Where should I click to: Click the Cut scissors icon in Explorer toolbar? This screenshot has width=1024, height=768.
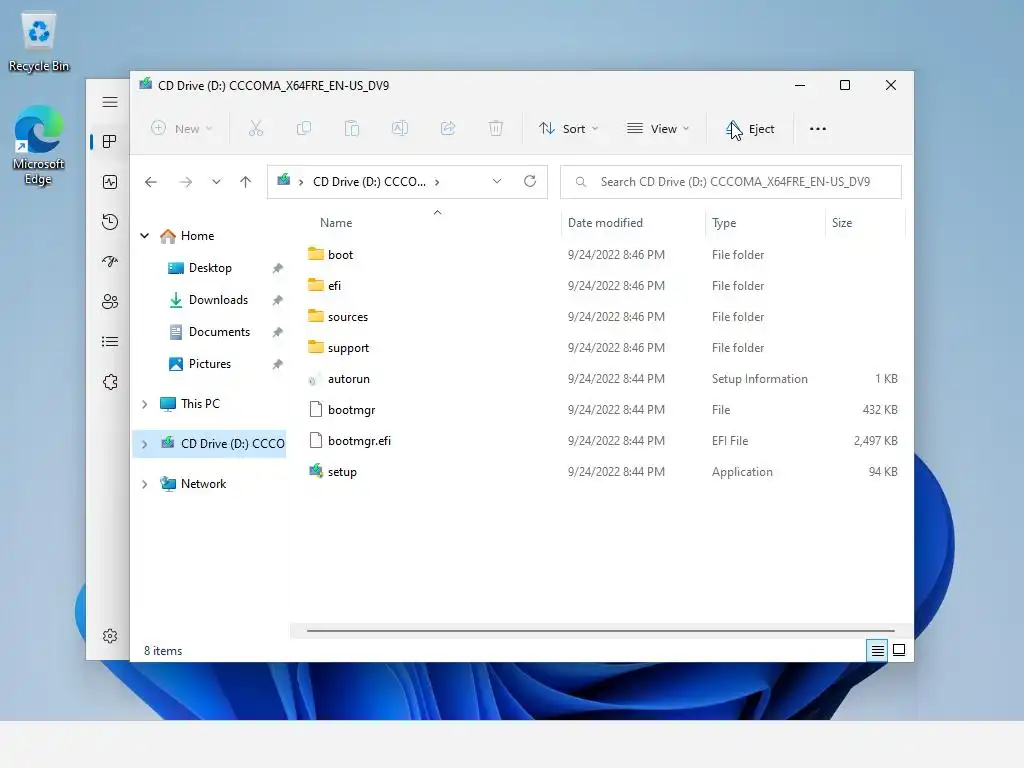256,129
